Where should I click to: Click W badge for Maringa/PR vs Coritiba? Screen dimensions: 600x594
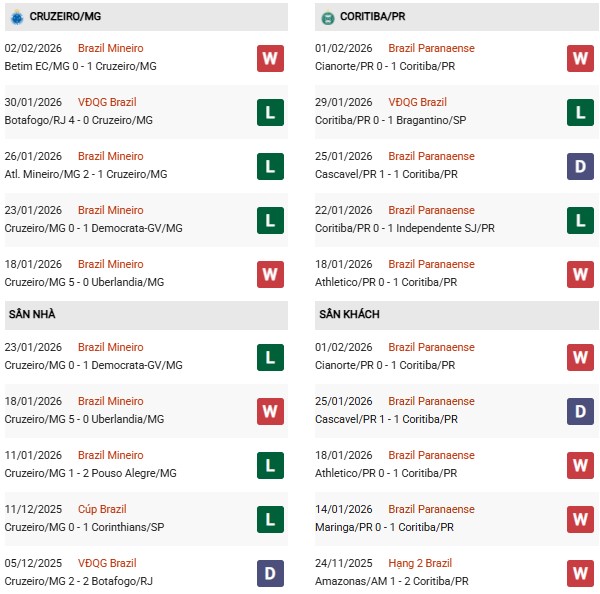click(x=581, y=519)
